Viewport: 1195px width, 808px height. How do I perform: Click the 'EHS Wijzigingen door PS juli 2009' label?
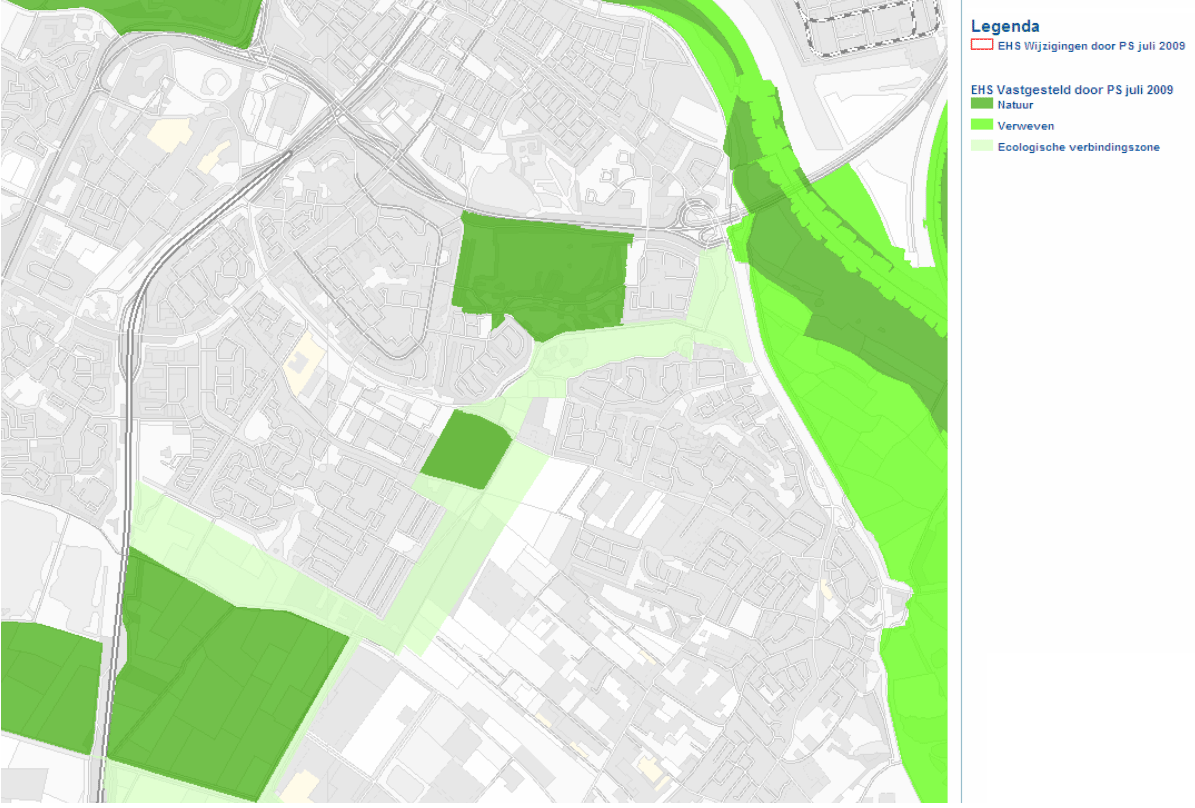(1091, 46)
